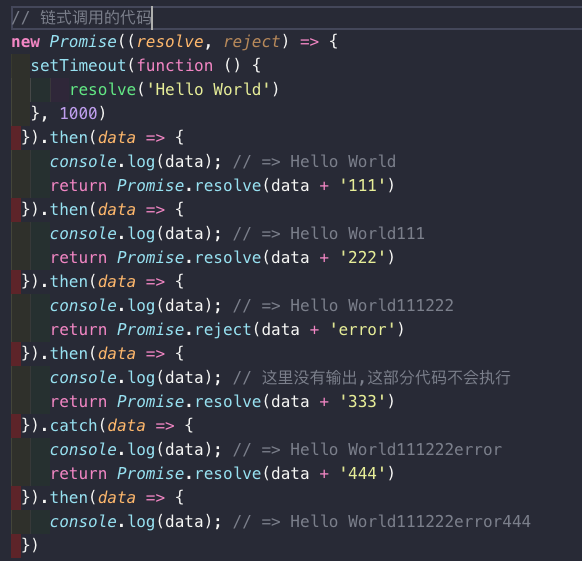
Task: Click the purple number 1000
Action: (79, 113)
